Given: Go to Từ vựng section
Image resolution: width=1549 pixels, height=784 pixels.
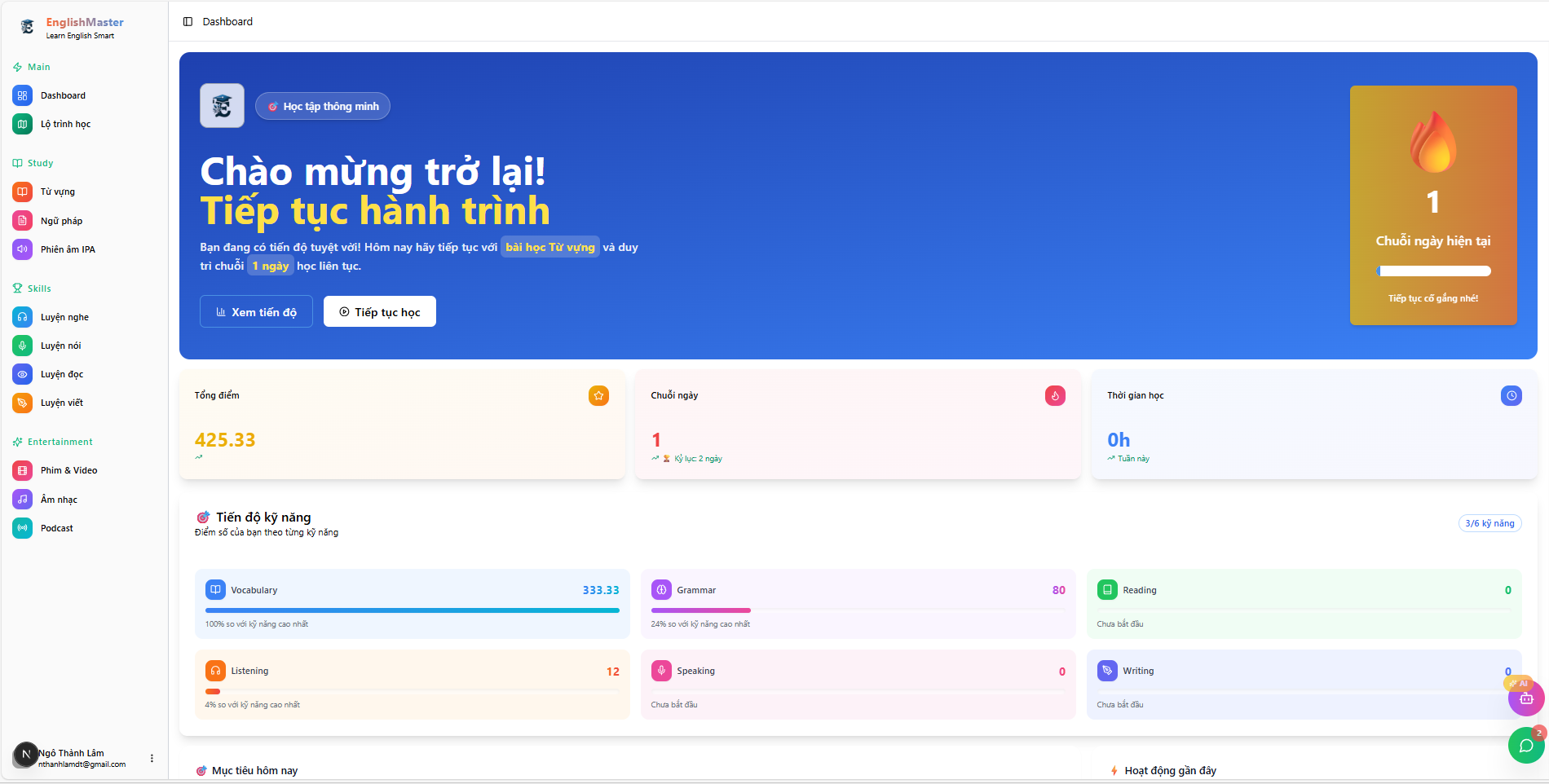Looking at the screenshot, I should tap(57, 192).
